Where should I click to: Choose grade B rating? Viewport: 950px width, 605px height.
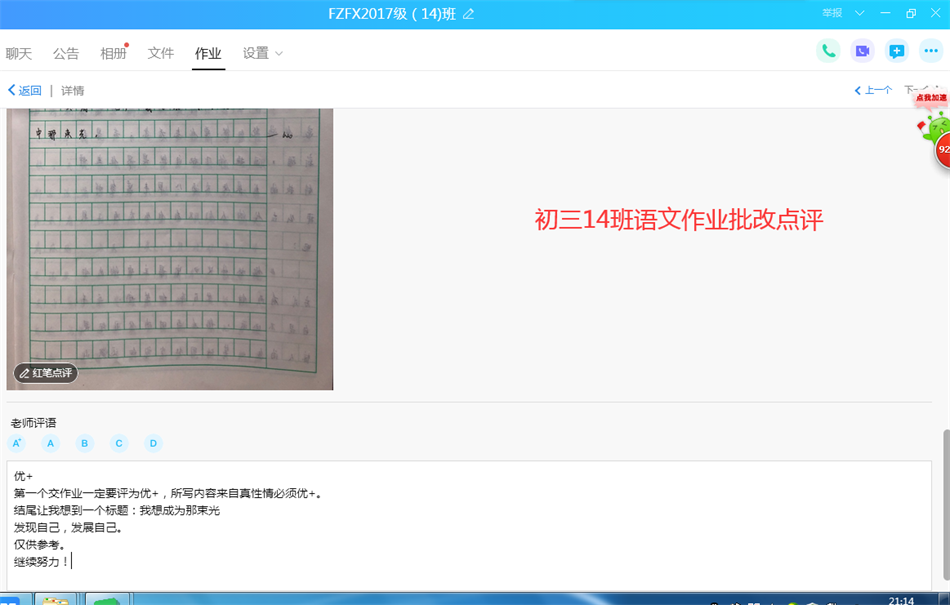pyautogui.click(x=85, y=443)
